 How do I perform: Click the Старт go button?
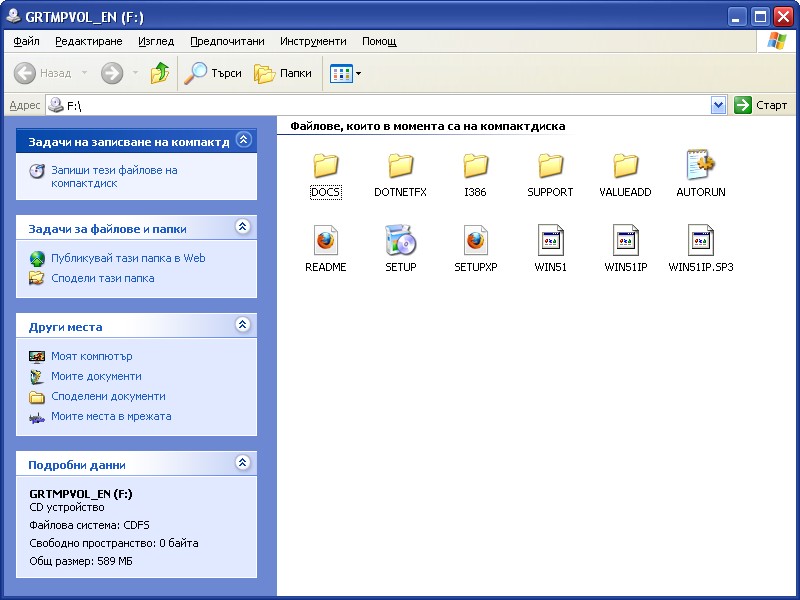(x=761, y=105)
